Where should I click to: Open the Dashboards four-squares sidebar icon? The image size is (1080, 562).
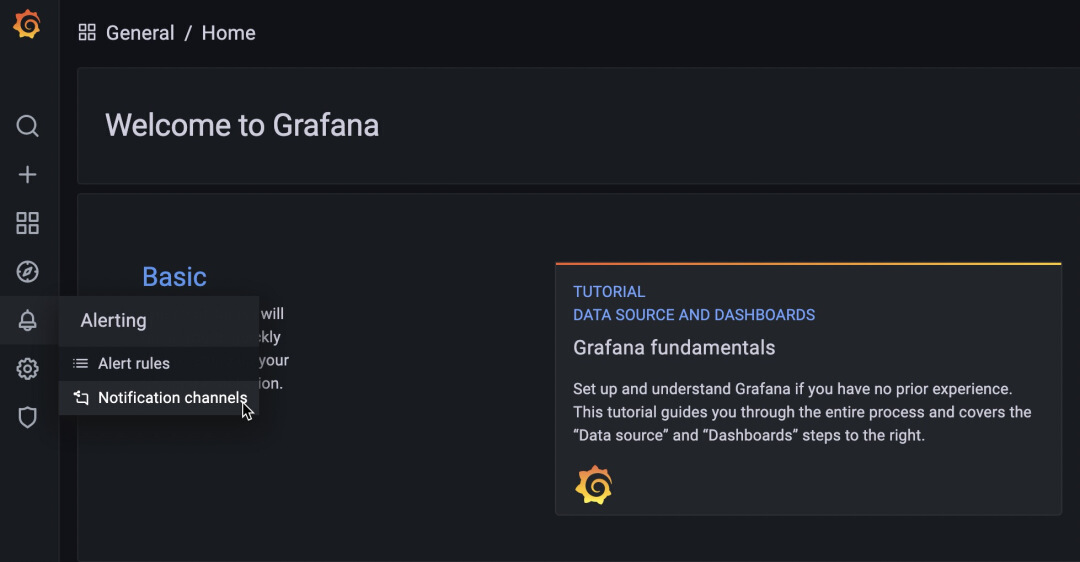pyautogui.click(x=28, y=223)
